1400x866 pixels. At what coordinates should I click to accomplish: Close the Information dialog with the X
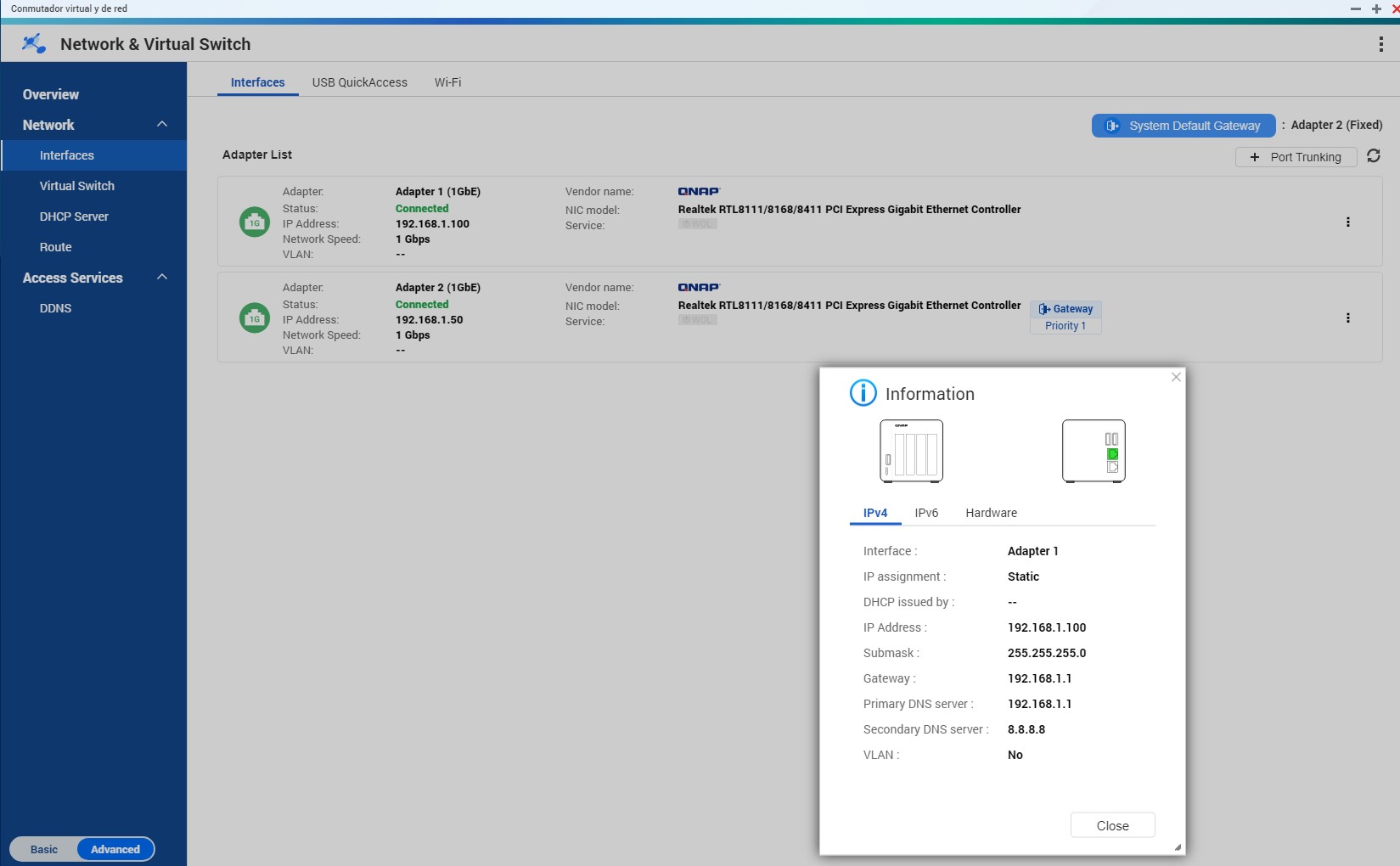(x=1176, y=377)
